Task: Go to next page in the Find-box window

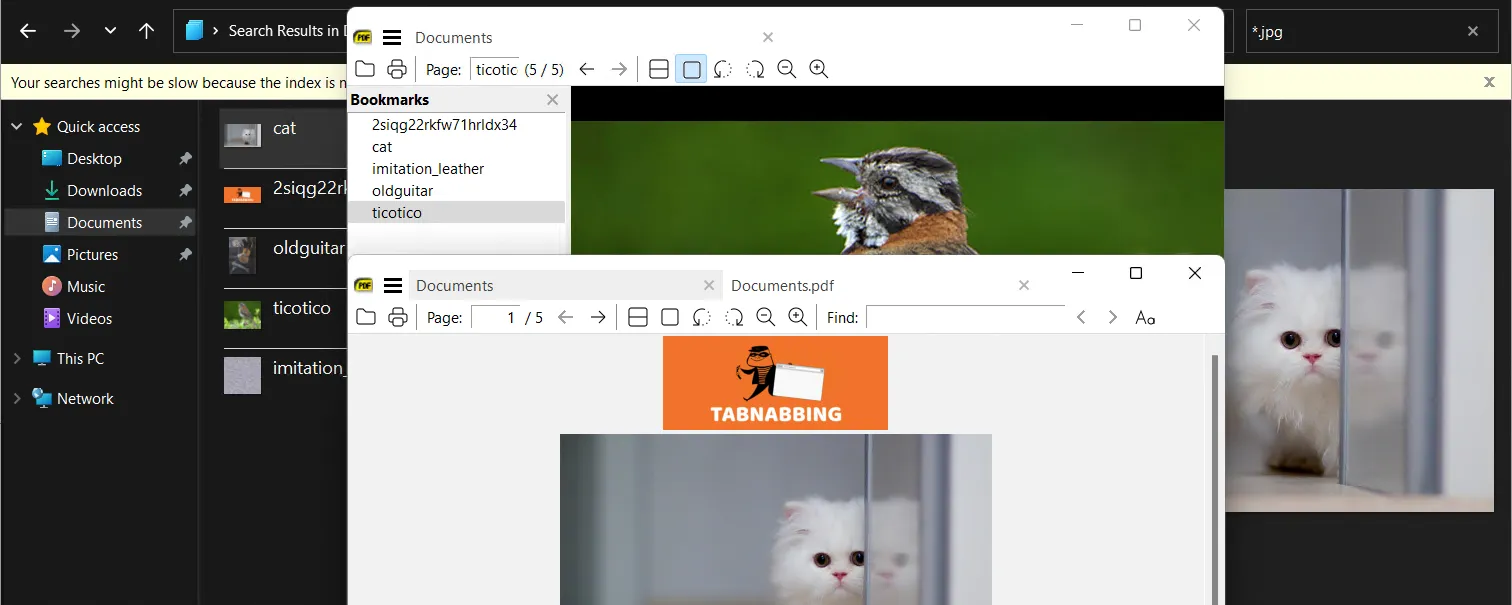Action: point(598,317)
